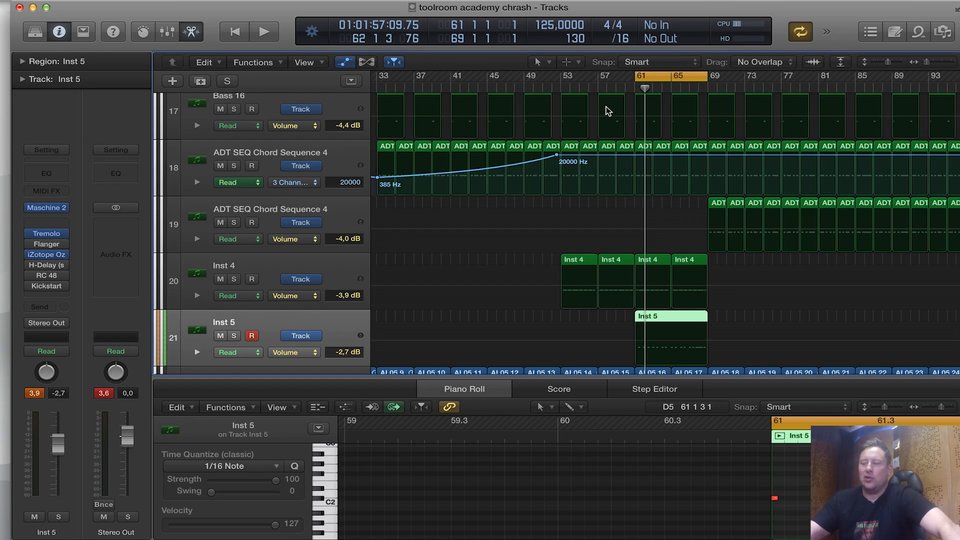This screenshot has width=960, height=540.
Task: Go to beginning transport button
Action: [x=235, y=32]
